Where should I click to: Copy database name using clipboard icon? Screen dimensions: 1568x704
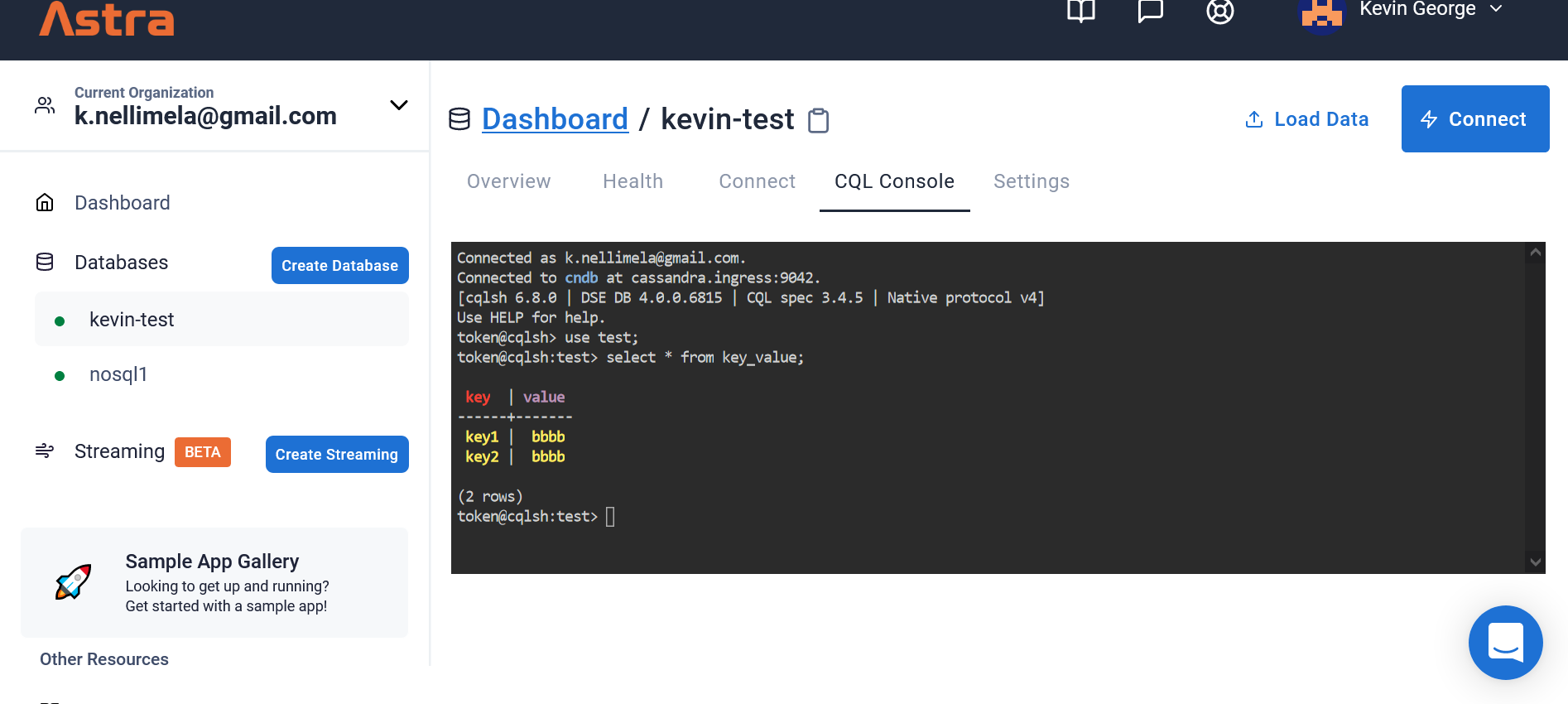coord(818,120)
